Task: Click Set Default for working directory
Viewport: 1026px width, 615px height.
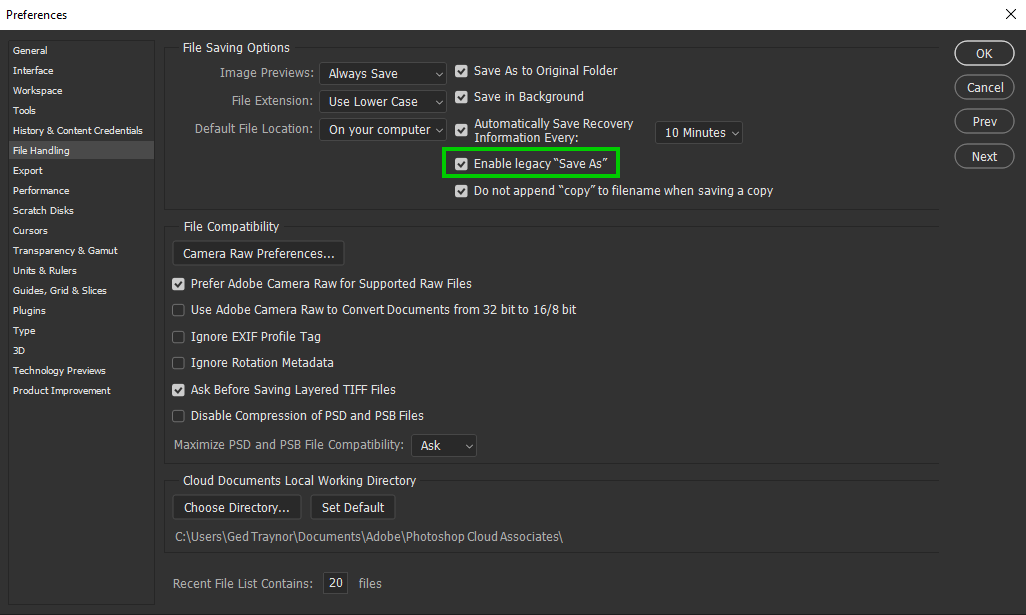Action: (x=352, y=507)
